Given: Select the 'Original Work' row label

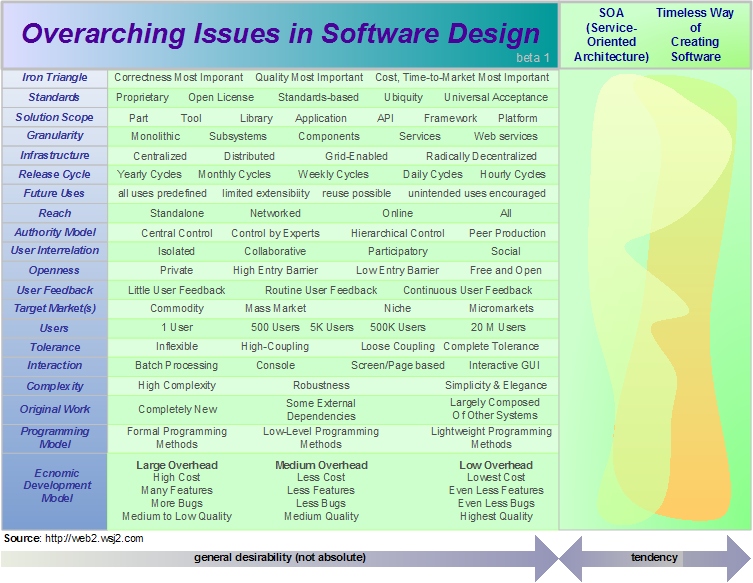Looking at the screenshot, I should (55, 409).
